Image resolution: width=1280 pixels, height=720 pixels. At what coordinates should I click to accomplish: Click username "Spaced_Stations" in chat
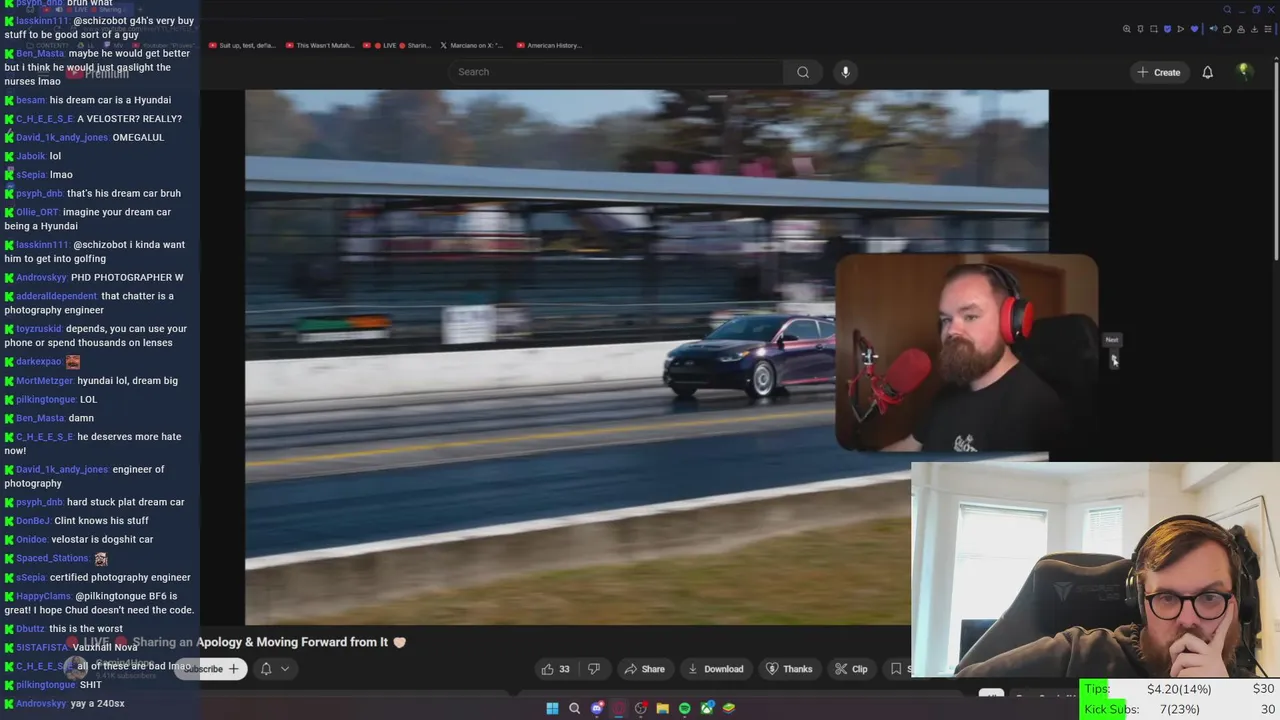(52, 558)
